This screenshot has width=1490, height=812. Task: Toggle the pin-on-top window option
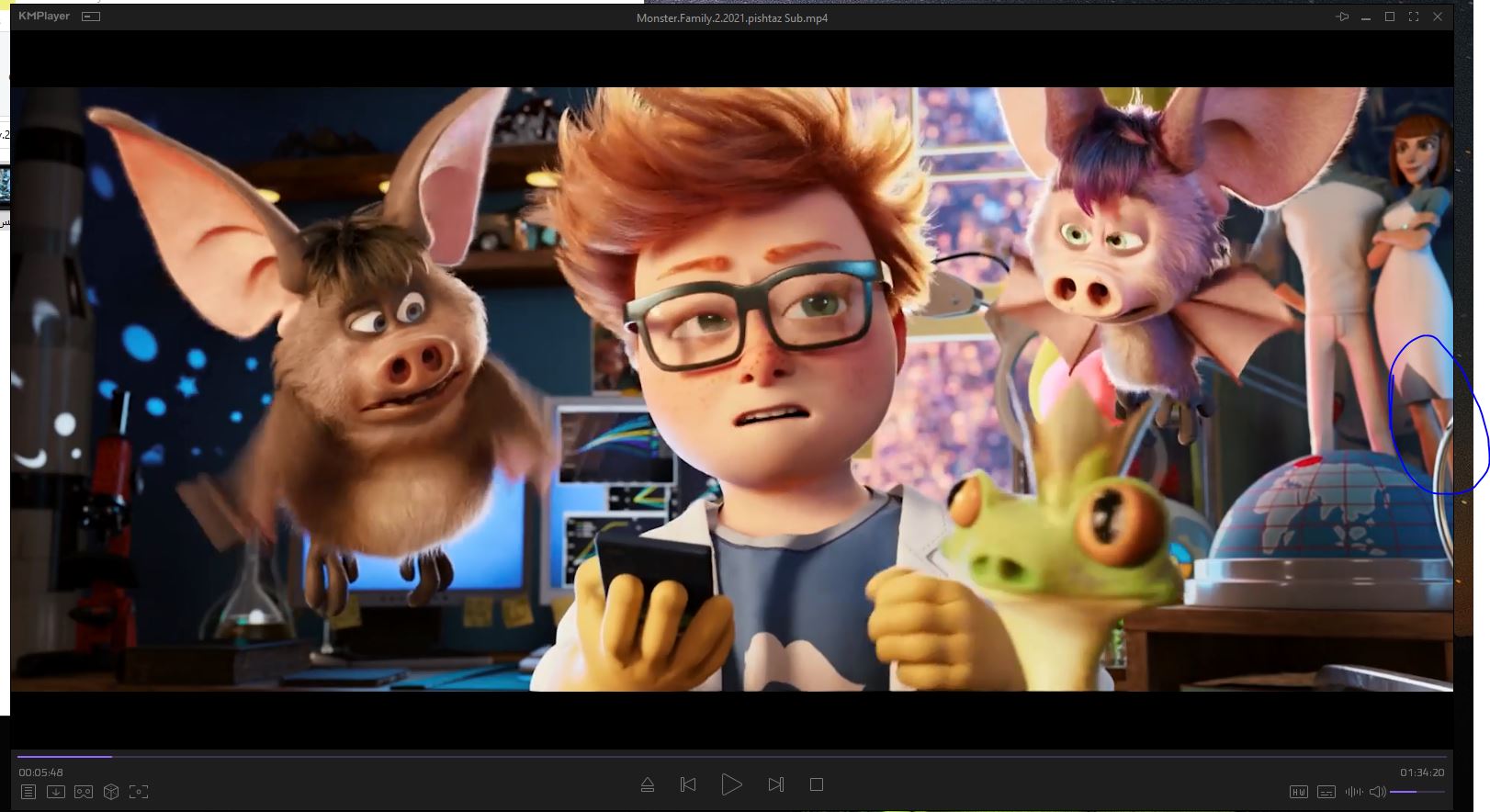[x=1342, y=17]
